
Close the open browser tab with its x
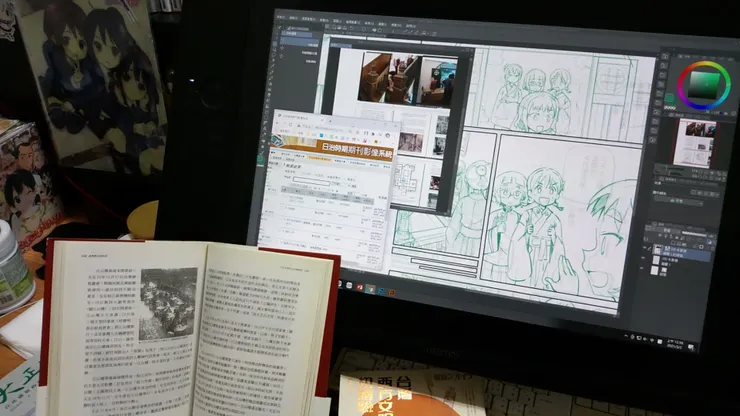click(x=322, y=120)
